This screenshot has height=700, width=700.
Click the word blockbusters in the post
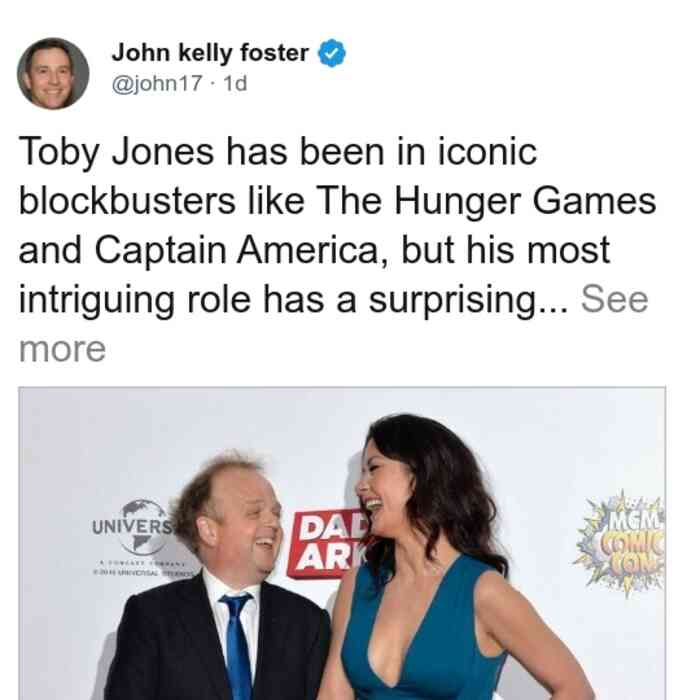127,201
